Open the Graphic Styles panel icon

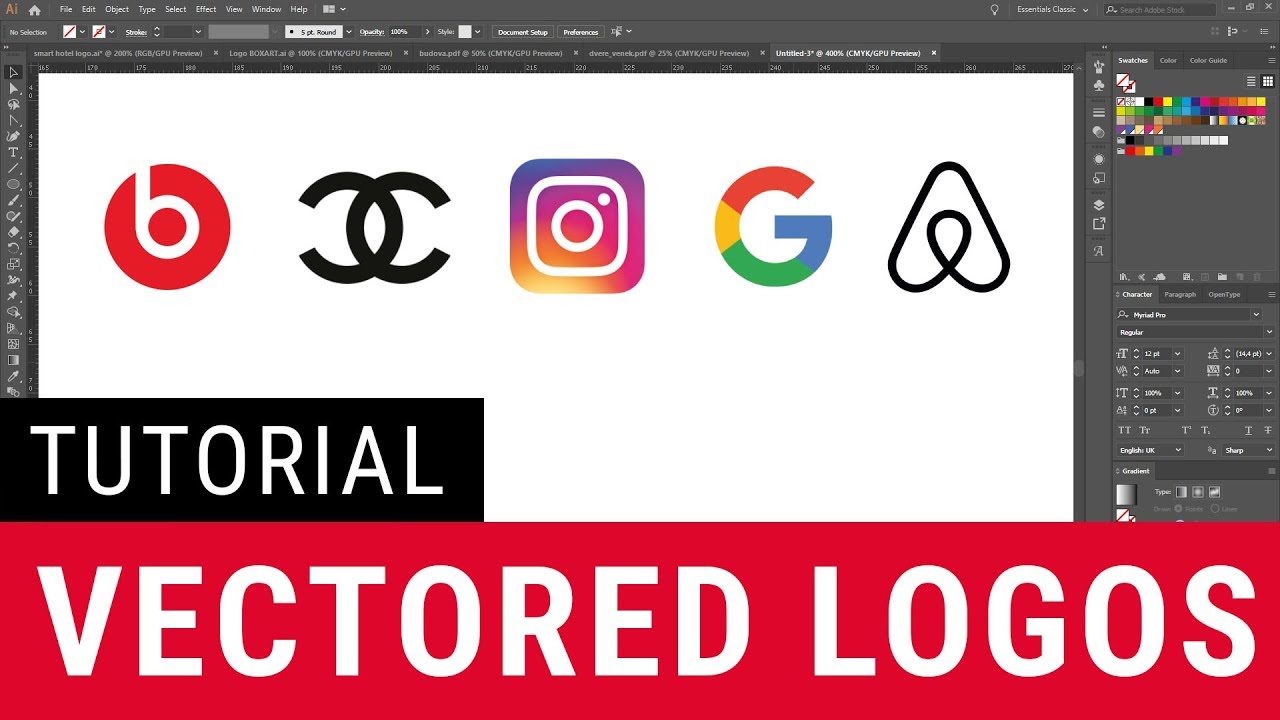[1099, 177]
